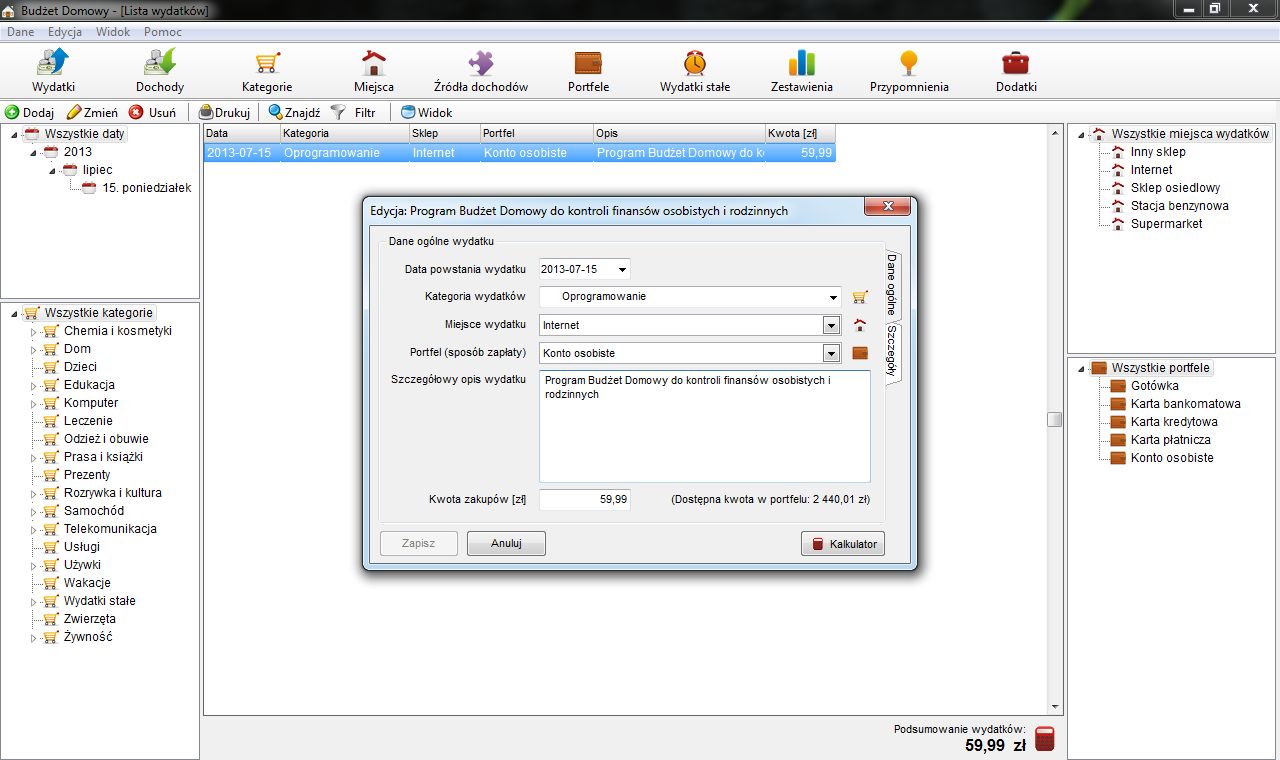
Task: Open the Miejsca house icon
Action: point(373,62)
